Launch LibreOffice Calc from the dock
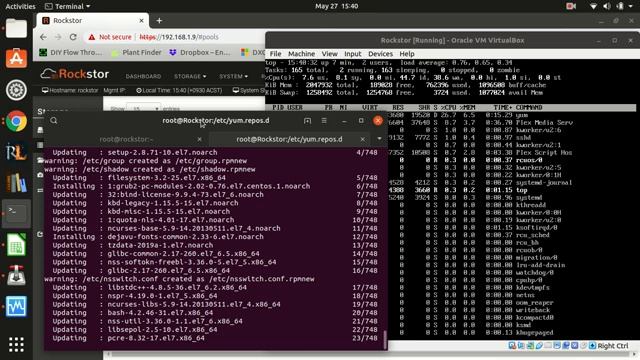 coord(16,244)
